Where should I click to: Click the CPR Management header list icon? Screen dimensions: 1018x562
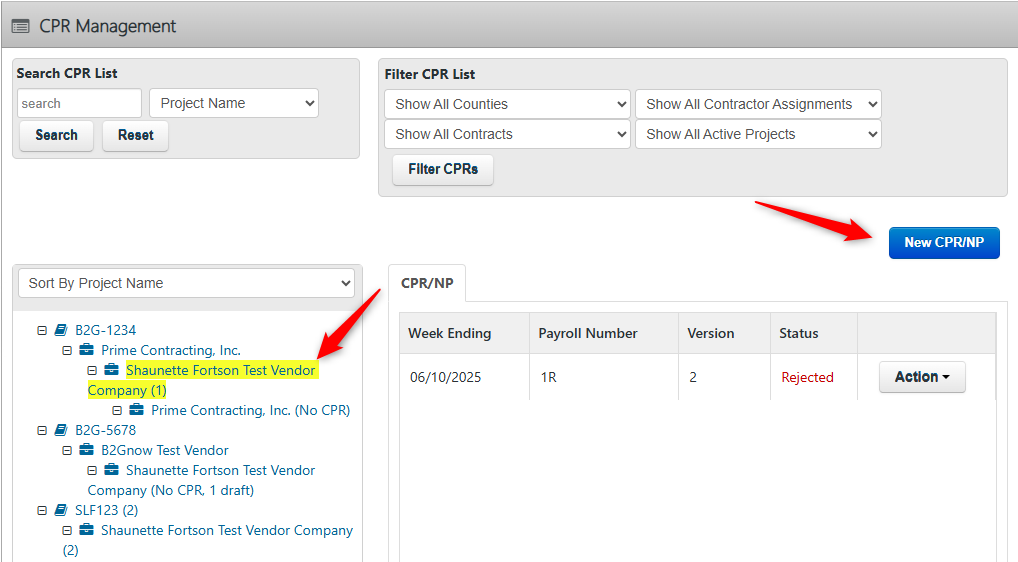coord(20,26)
